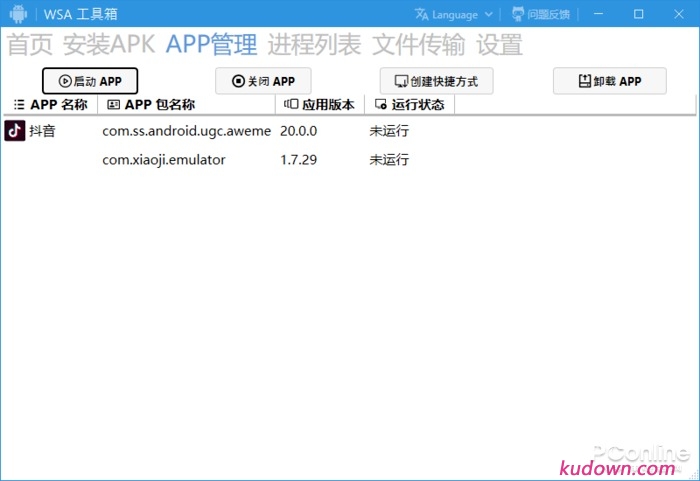Minimize the WSA 工具箱 window
700x481 pixels.
pos(598,14)
